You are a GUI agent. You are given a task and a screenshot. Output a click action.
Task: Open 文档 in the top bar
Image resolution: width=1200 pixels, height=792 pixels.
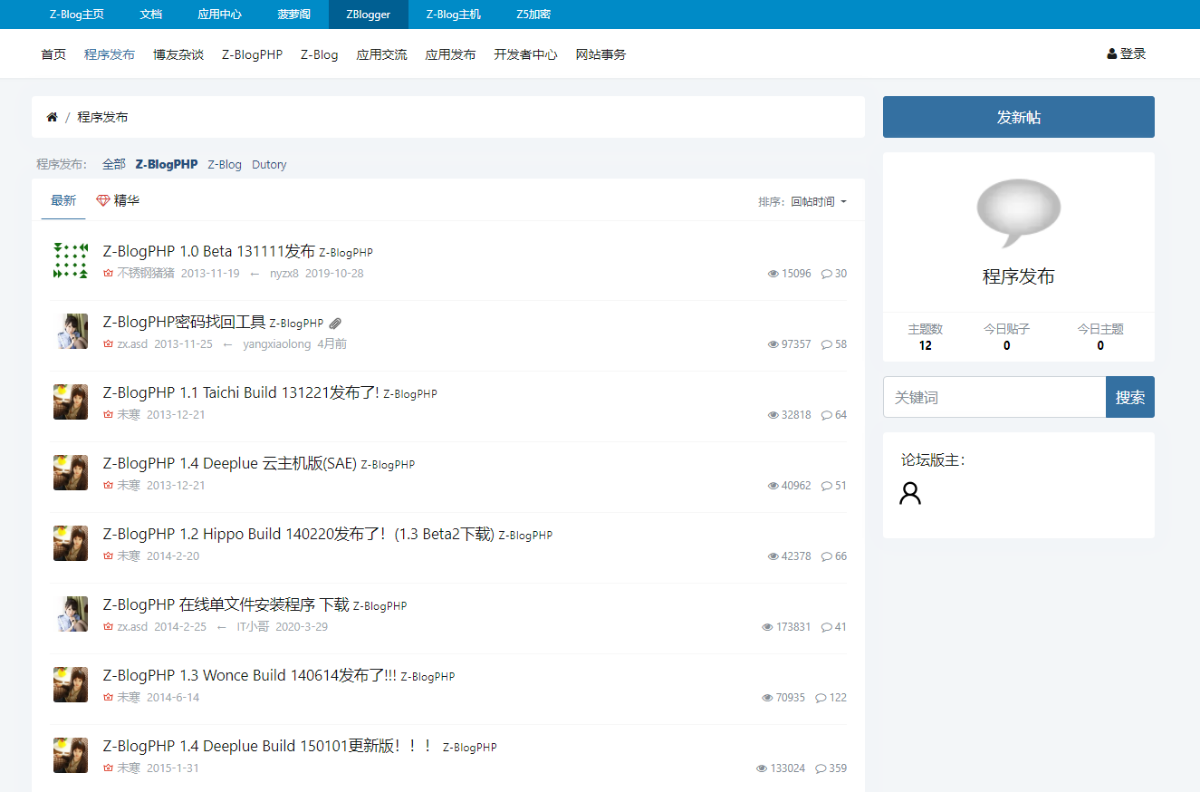point(151,14)
